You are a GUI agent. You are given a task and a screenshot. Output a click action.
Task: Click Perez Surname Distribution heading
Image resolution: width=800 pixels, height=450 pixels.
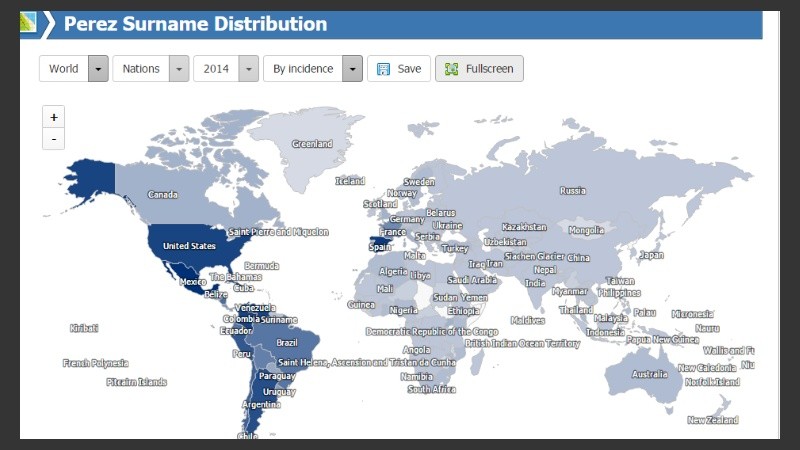click(x=195, y=24)
